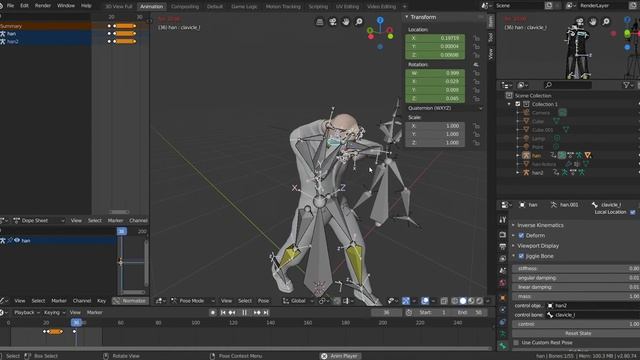640x360 pixels.
Task: Toggle the Local Location checkbox
Action: tap(633, 212)
